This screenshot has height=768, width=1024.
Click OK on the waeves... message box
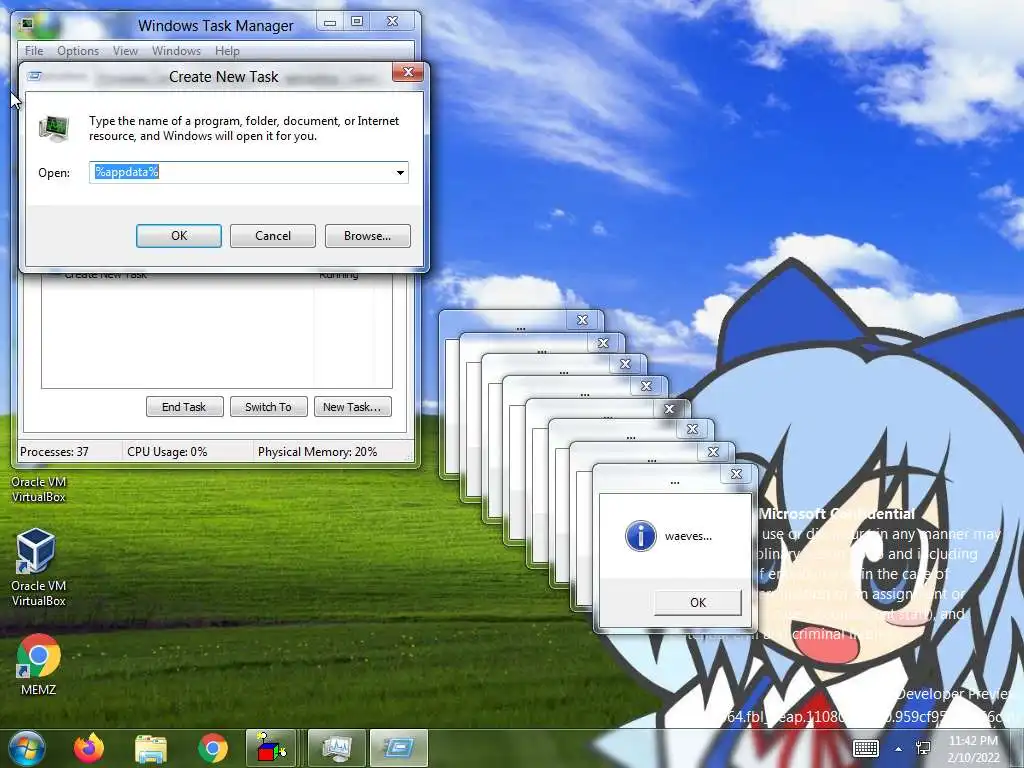(697, 602)
